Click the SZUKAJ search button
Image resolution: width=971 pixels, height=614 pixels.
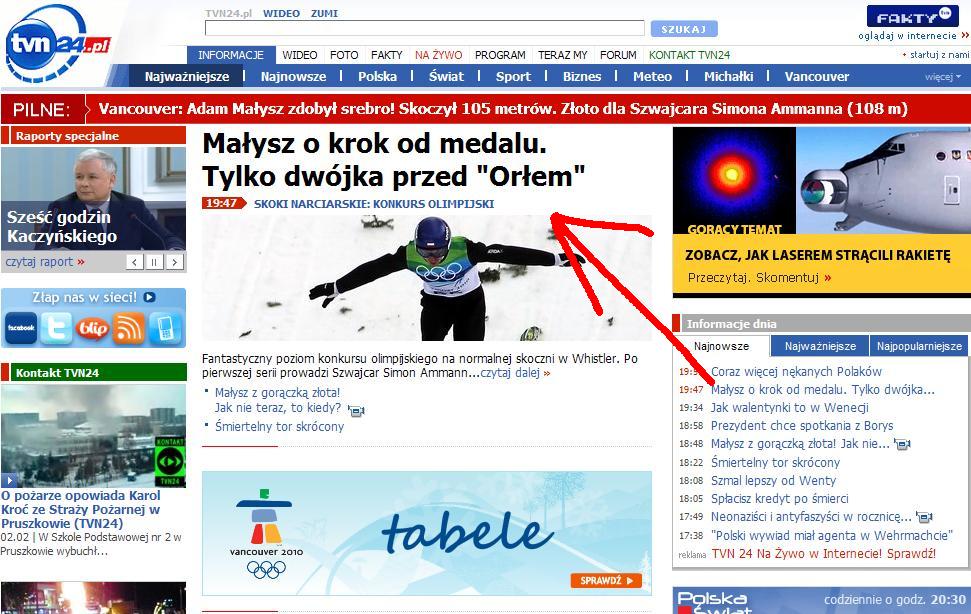[x=684, y=29]
